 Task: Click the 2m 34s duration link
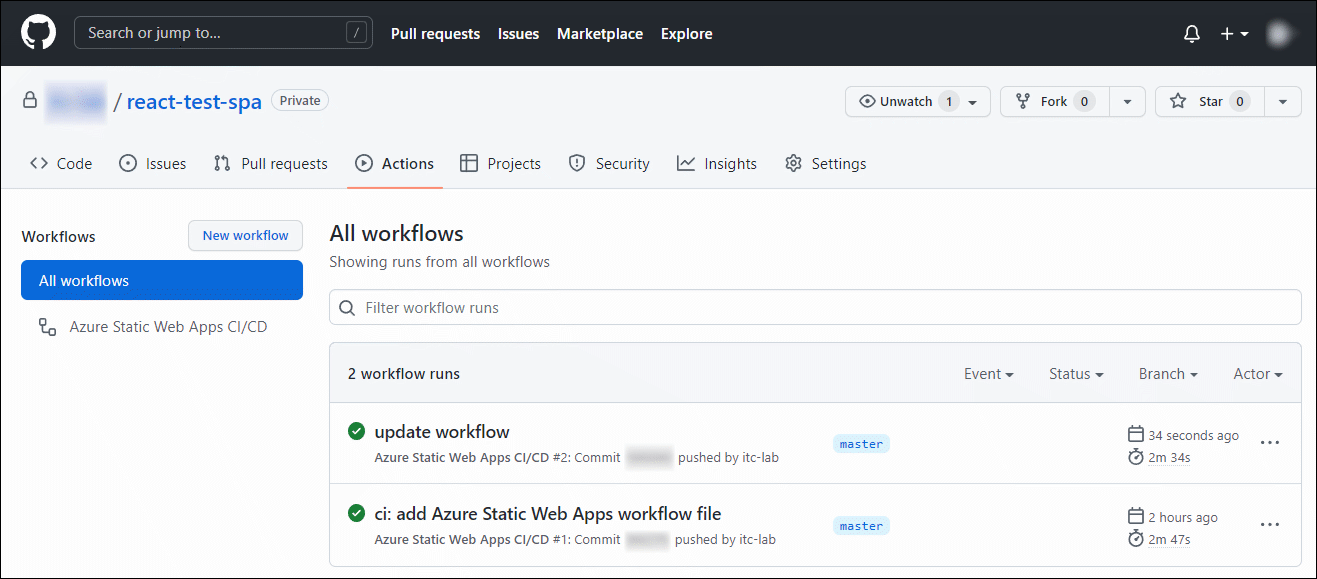tap(1169, 458)
